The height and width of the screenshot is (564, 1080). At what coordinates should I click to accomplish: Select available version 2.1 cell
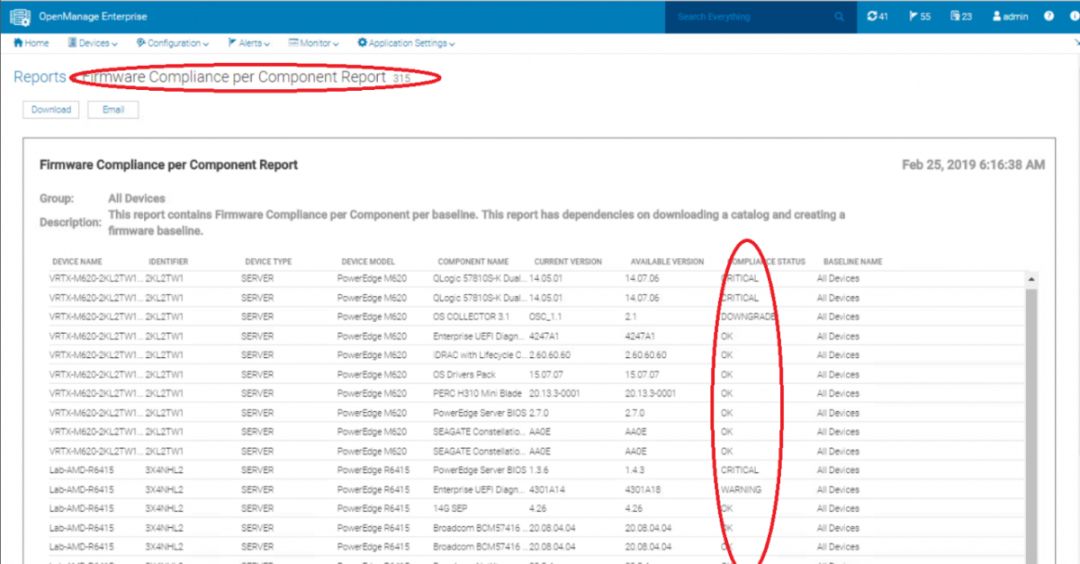[631, 317]
